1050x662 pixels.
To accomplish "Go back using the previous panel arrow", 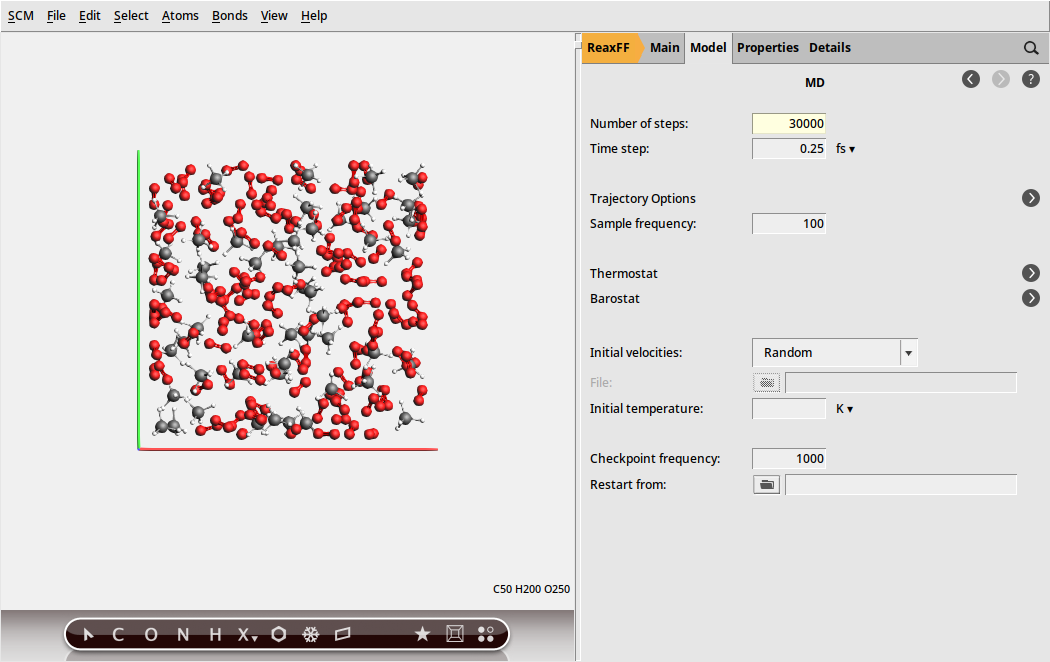I will [970, 78].
